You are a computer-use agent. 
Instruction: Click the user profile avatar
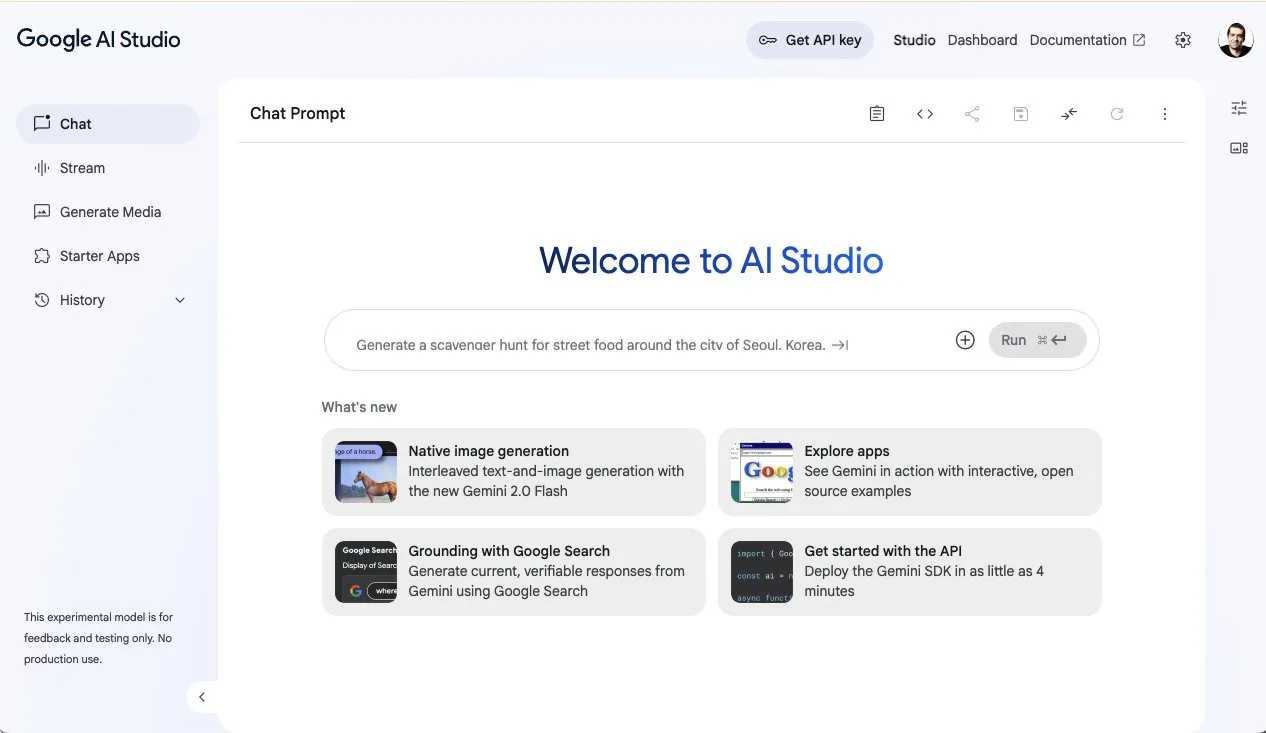1236,40
